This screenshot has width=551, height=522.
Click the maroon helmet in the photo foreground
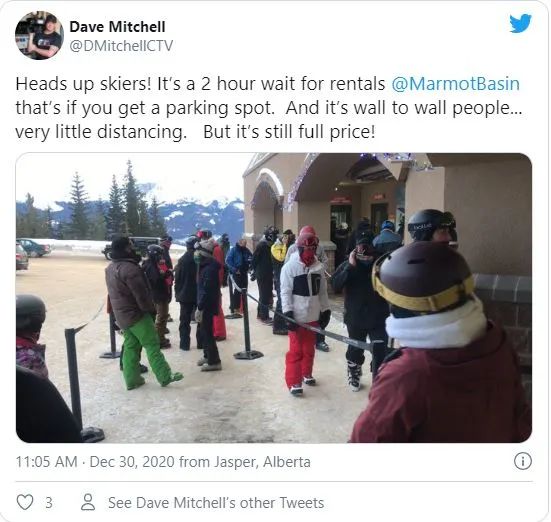pyautogui.click(x=423, y=276)
